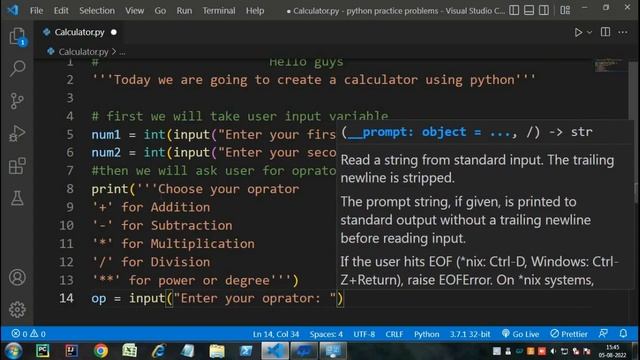Open the Search view in activity bar

17,68
